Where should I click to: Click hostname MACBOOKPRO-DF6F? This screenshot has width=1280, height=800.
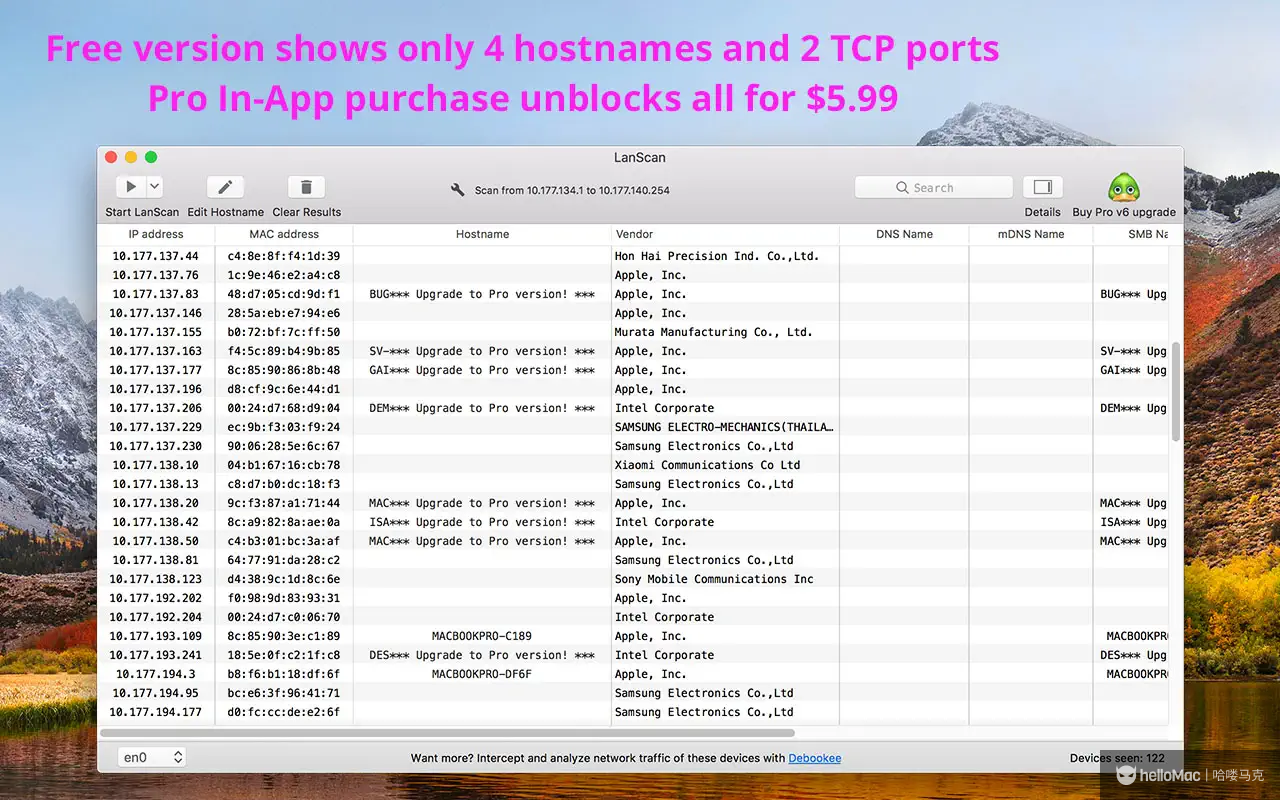coord(482,674)
